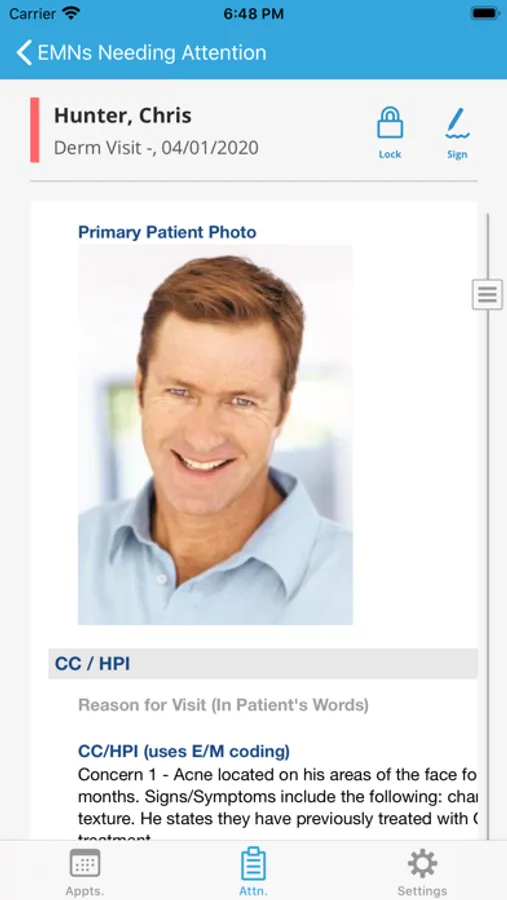The height and width of the screenshot is (900, 507).
Task: Sign the note with the pen icon
Action: pos(457,131)
